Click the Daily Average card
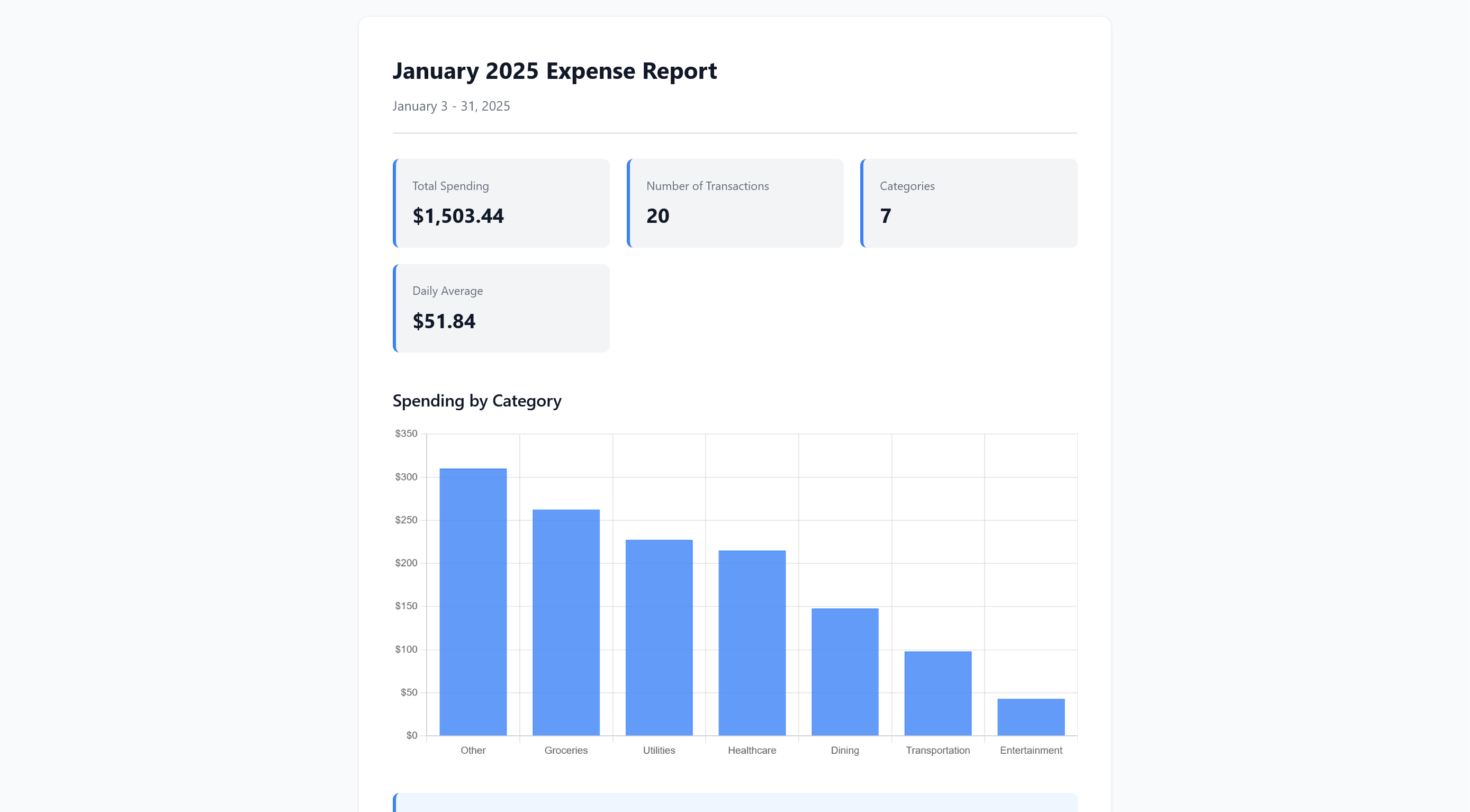This screenshot has width=1470, height=812. (501, 308)
